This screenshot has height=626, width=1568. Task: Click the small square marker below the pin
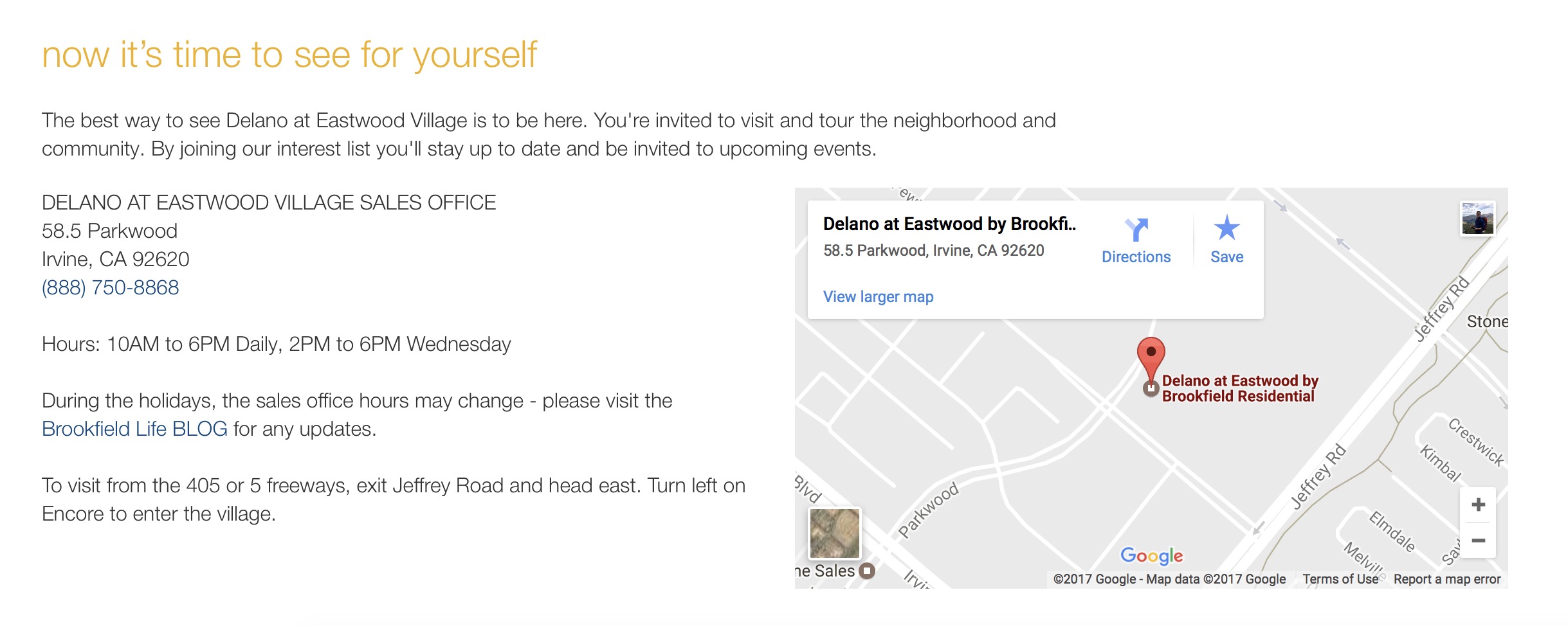[x=1151, y=388]
